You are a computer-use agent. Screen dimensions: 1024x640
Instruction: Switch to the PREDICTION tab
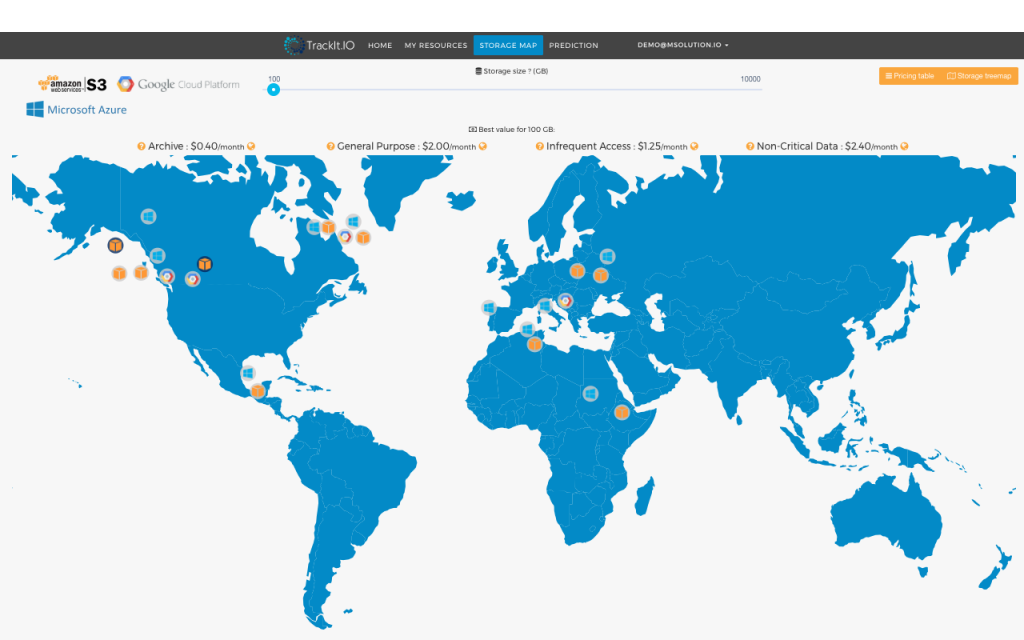pos(573,45)
